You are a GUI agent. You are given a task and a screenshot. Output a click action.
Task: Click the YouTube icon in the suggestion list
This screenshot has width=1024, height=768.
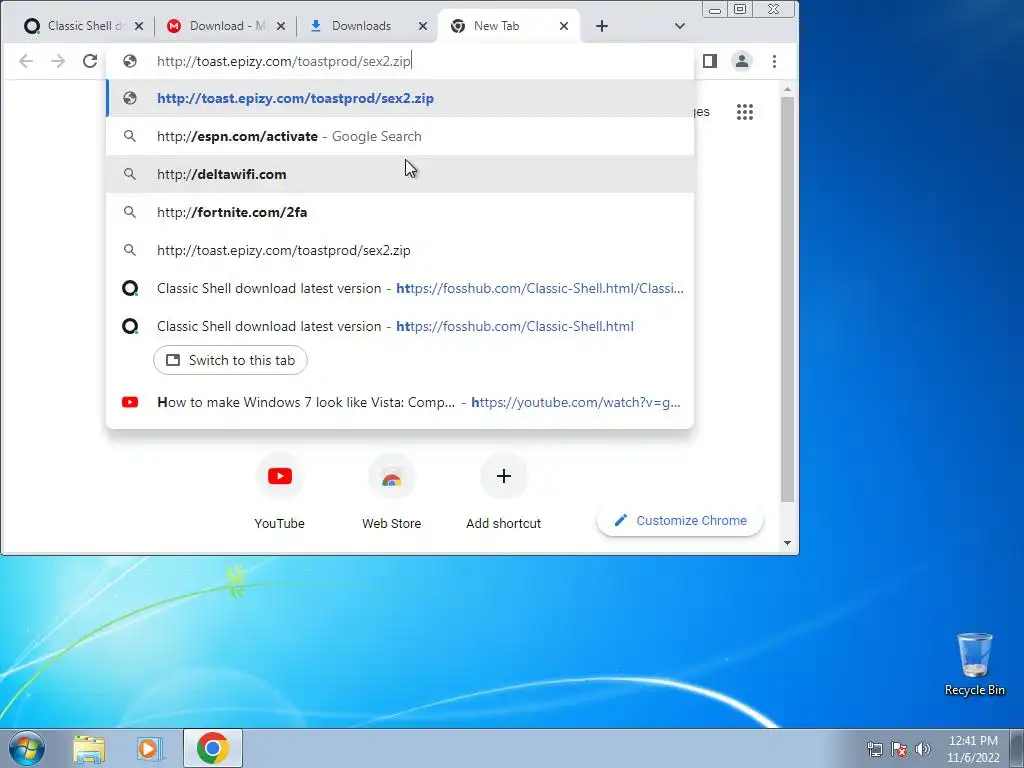[x=130, y=402]
